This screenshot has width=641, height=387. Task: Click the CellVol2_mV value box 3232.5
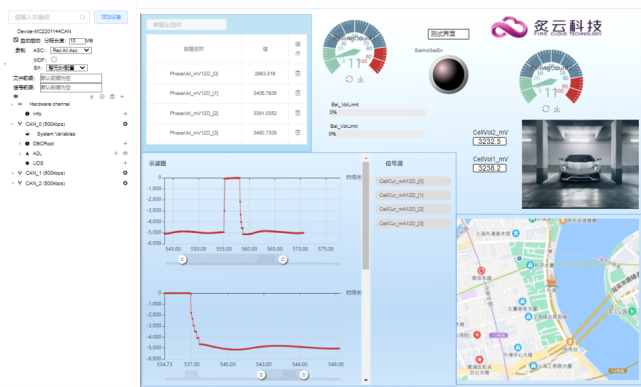490,141
